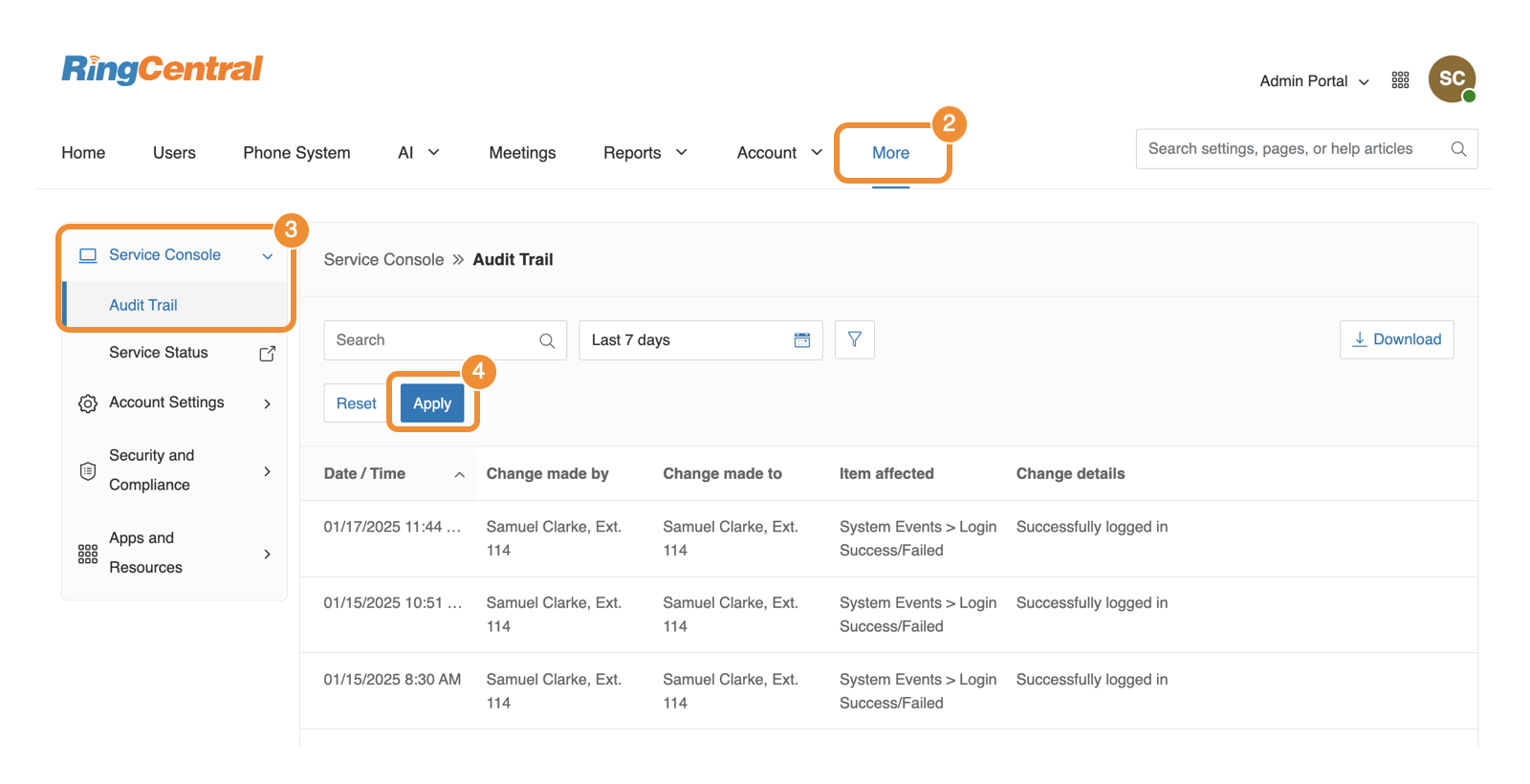Open the More tab
Image resolution: width=1530 pixels, height=784 pixels.
tap(890, 153)
